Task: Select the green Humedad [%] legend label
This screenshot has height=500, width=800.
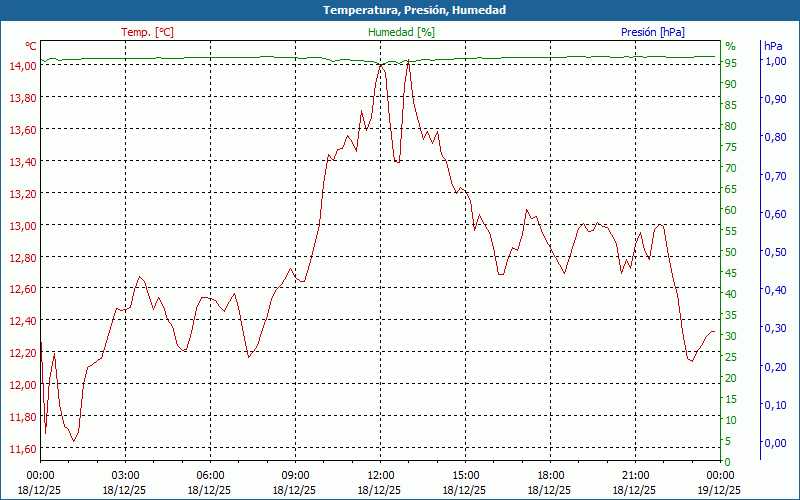Action: click(x=402, y=32)
